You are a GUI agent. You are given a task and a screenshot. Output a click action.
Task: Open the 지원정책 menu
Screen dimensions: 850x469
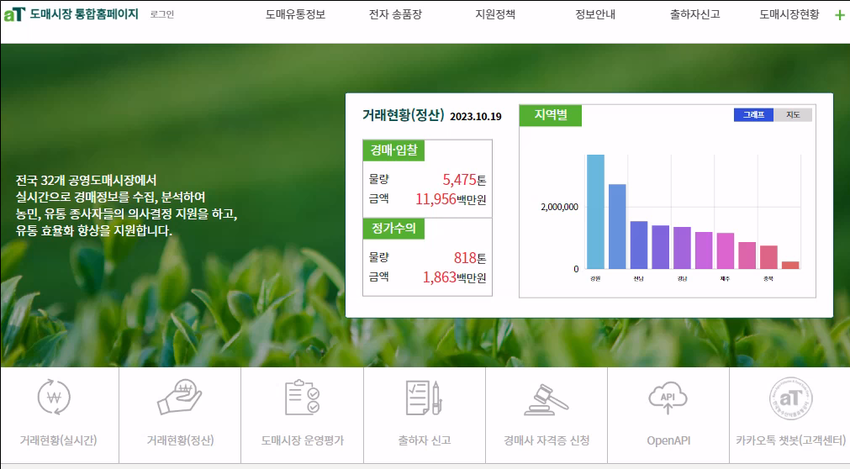pos(495,15)
